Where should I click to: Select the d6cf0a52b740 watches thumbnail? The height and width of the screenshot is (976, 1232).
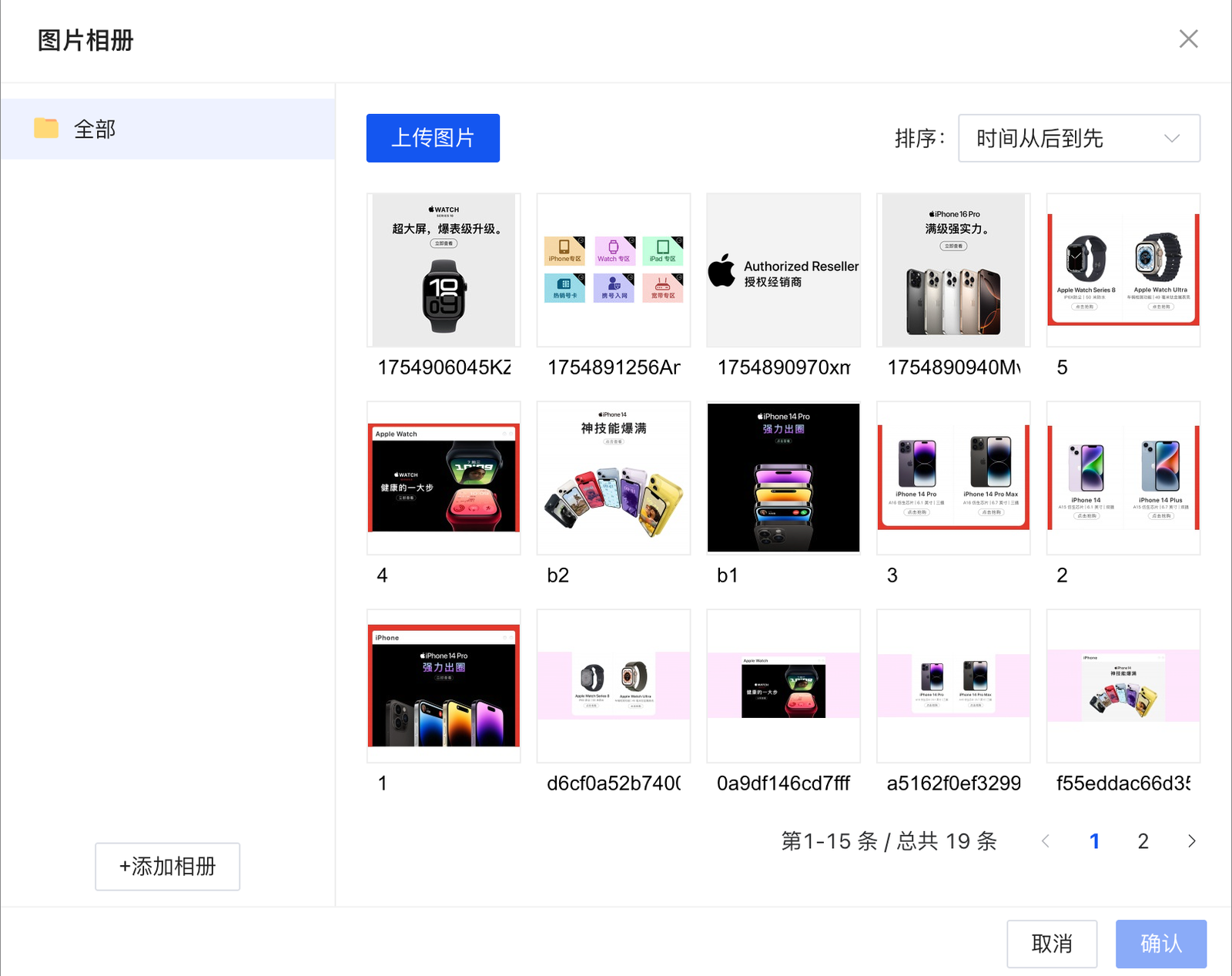pyautogui.click(x=614, y=686)
